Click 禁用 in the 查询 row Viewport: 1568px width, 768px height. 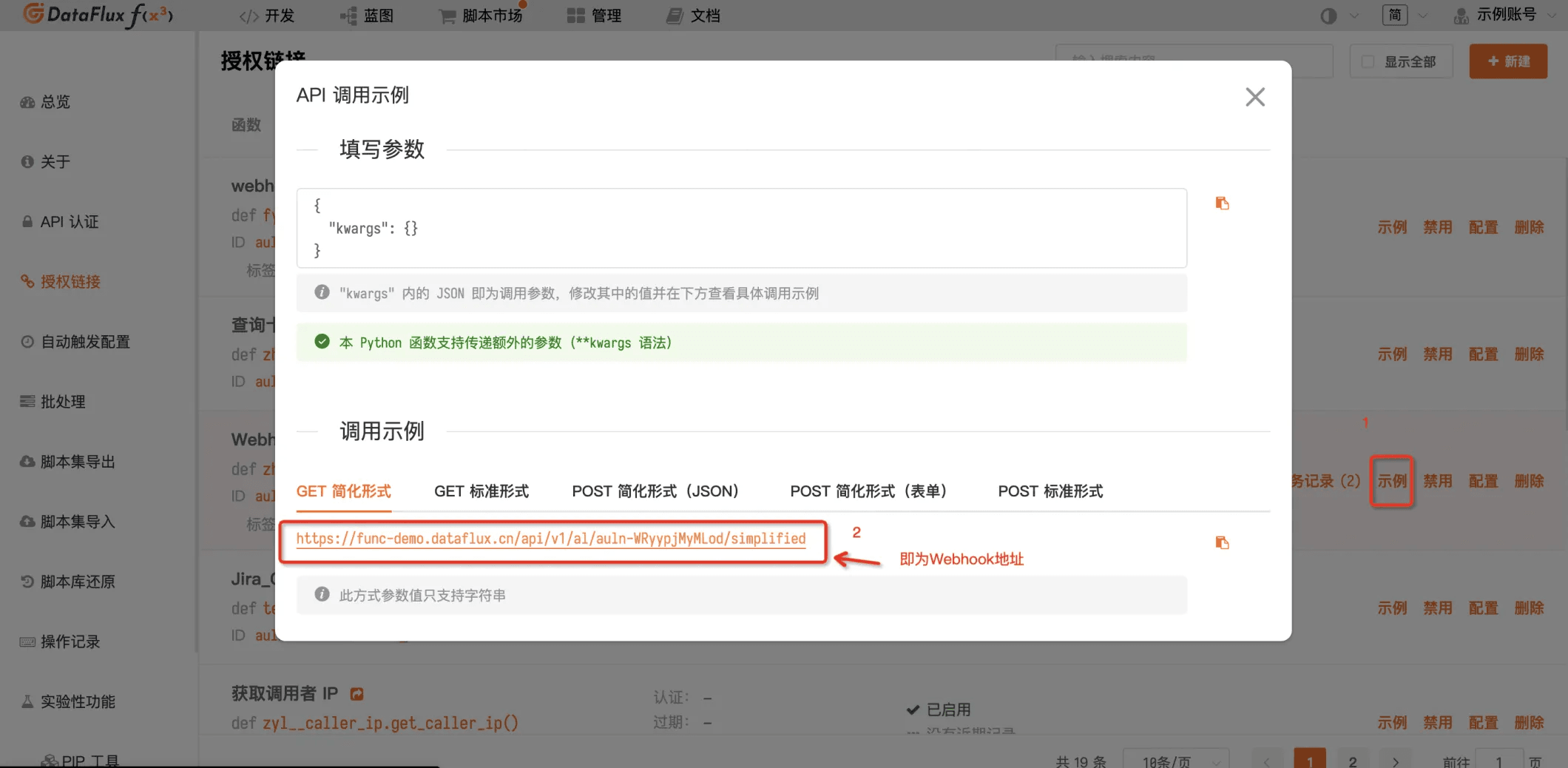click(1437, 354)
